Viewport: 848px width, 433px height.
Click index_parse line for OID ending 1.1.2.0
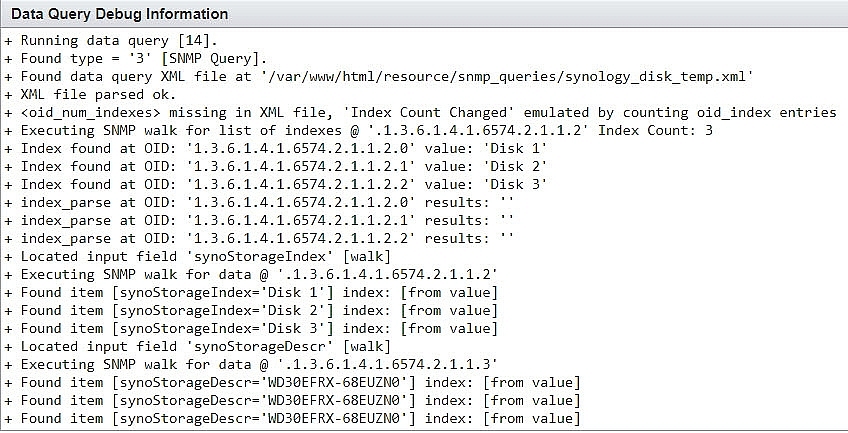click(x=259, y=202)
